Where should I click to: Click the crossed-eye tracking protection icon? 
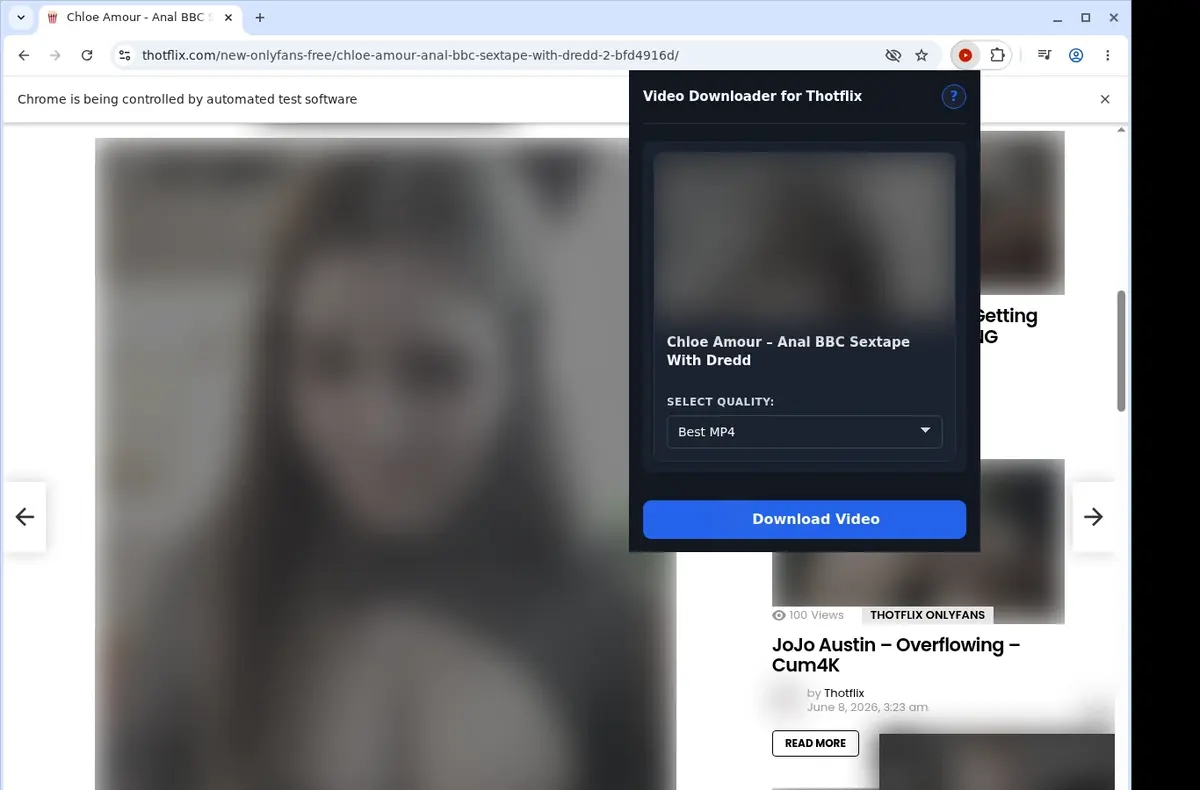pyautogui.click(x=893, y=56)
